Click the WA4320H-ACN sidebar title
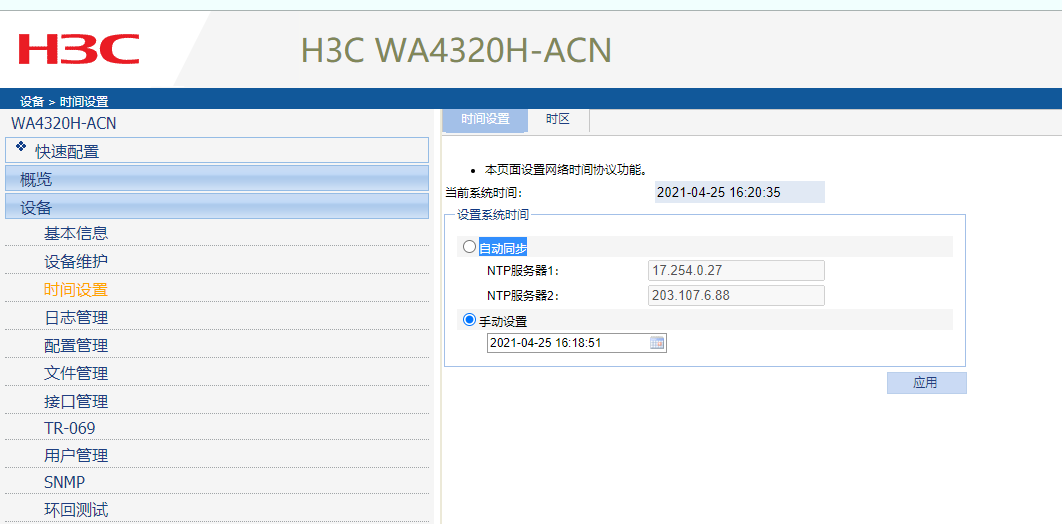 [64, 123]
